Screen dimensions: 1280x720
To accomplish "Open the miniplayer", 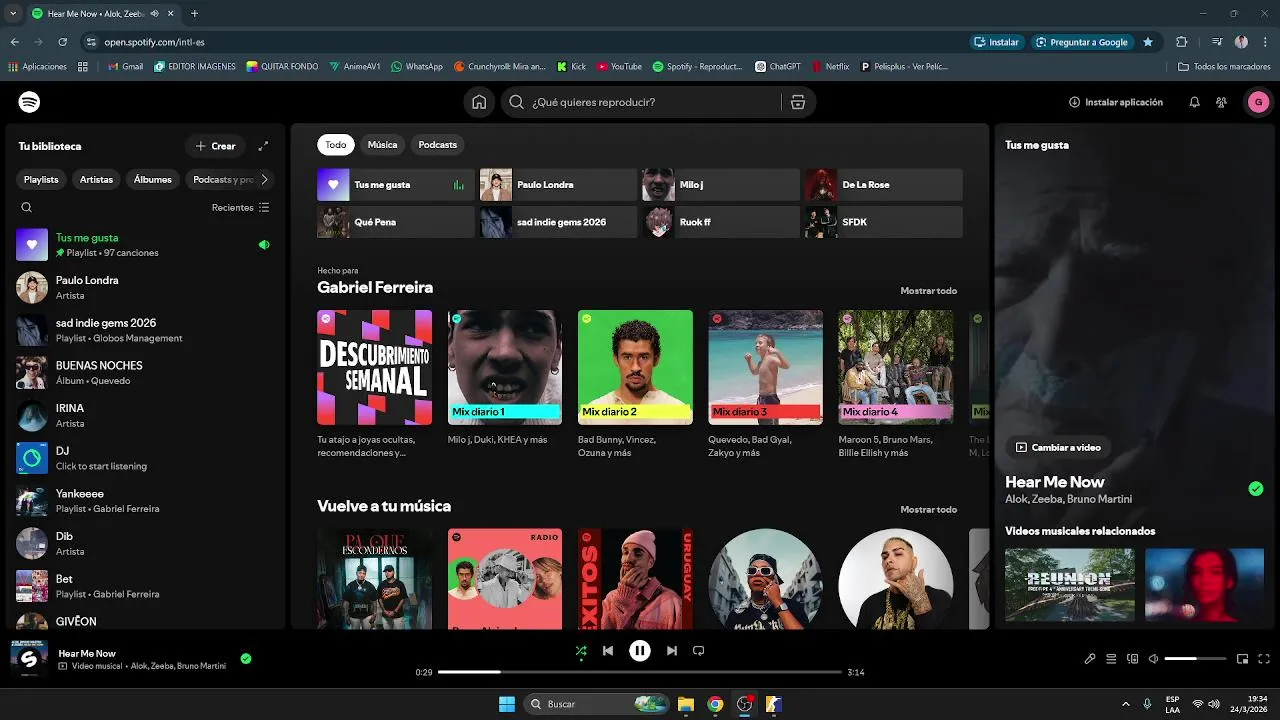I will [1243, 659].
